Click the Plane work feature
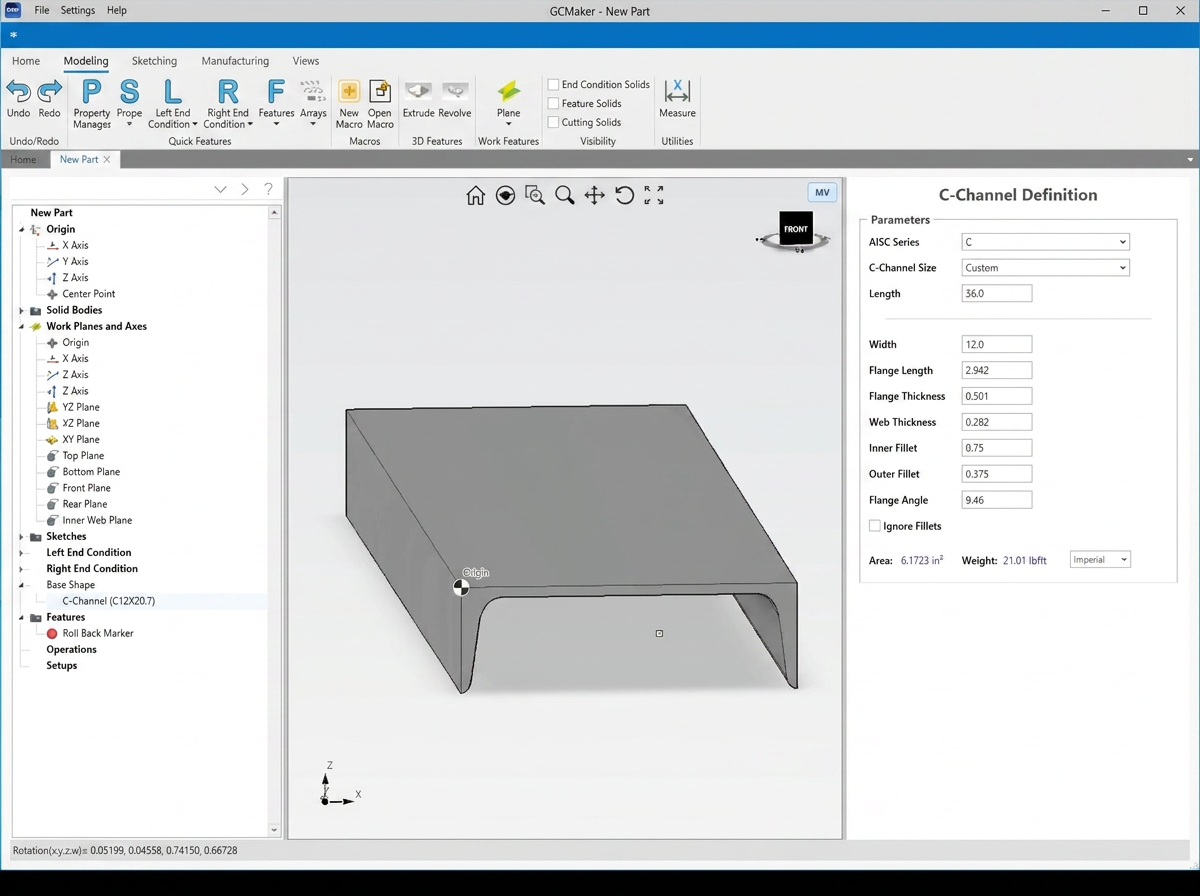Image resolution: width=1200 pixels, height=896 pixels. coord(508,104)
